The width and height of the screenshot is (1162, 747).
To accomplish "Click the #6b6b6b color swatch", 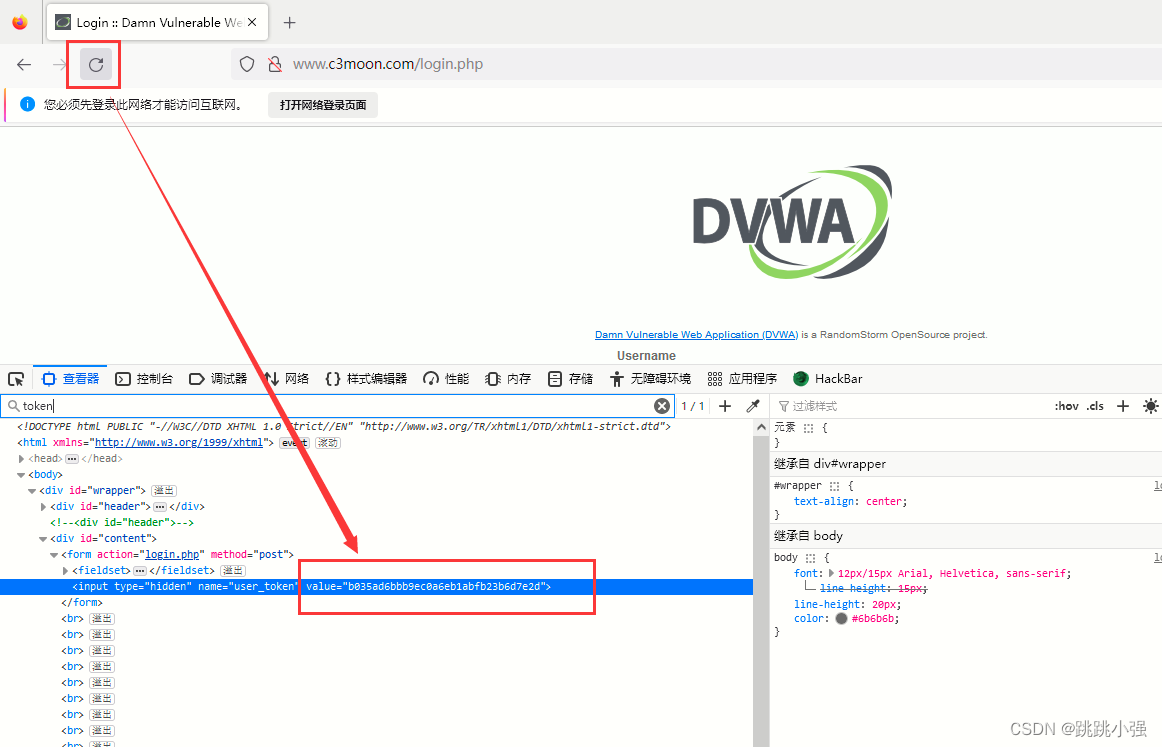I will [841, 619].
